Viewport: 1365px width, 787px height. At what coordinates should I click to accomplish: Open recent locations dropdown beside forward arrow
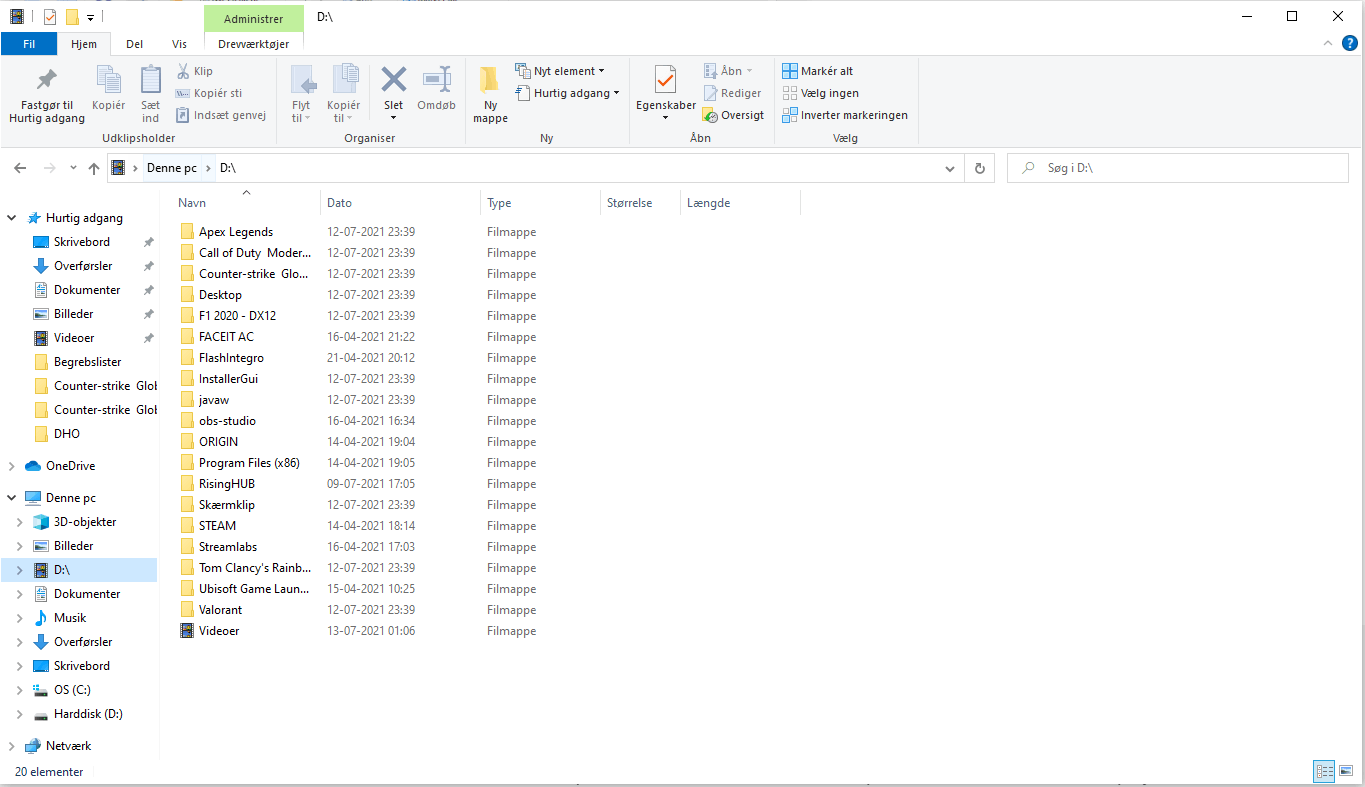[x=72, y=169]
